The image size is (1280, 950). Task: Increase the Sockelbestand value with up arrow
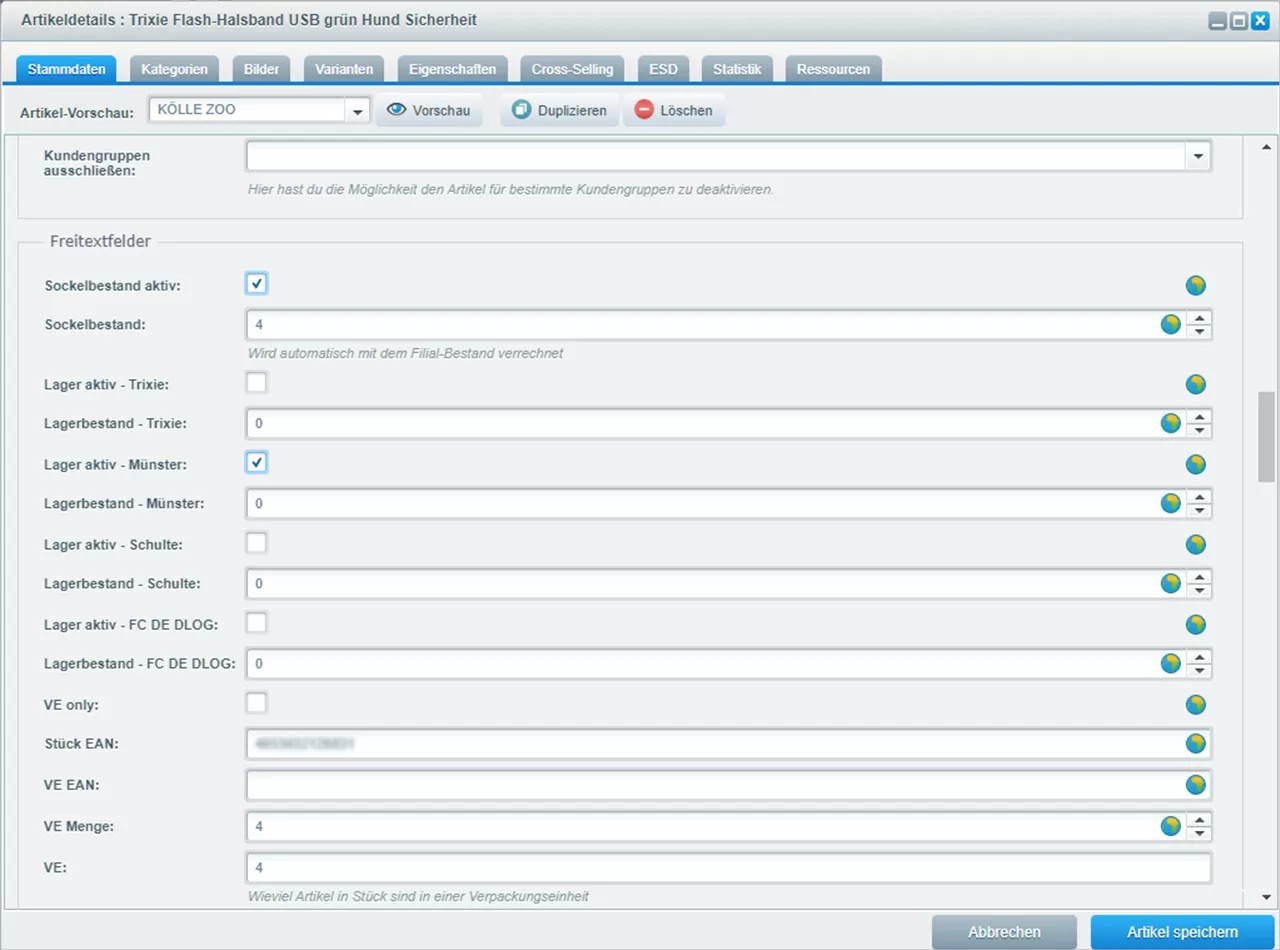1200,318
